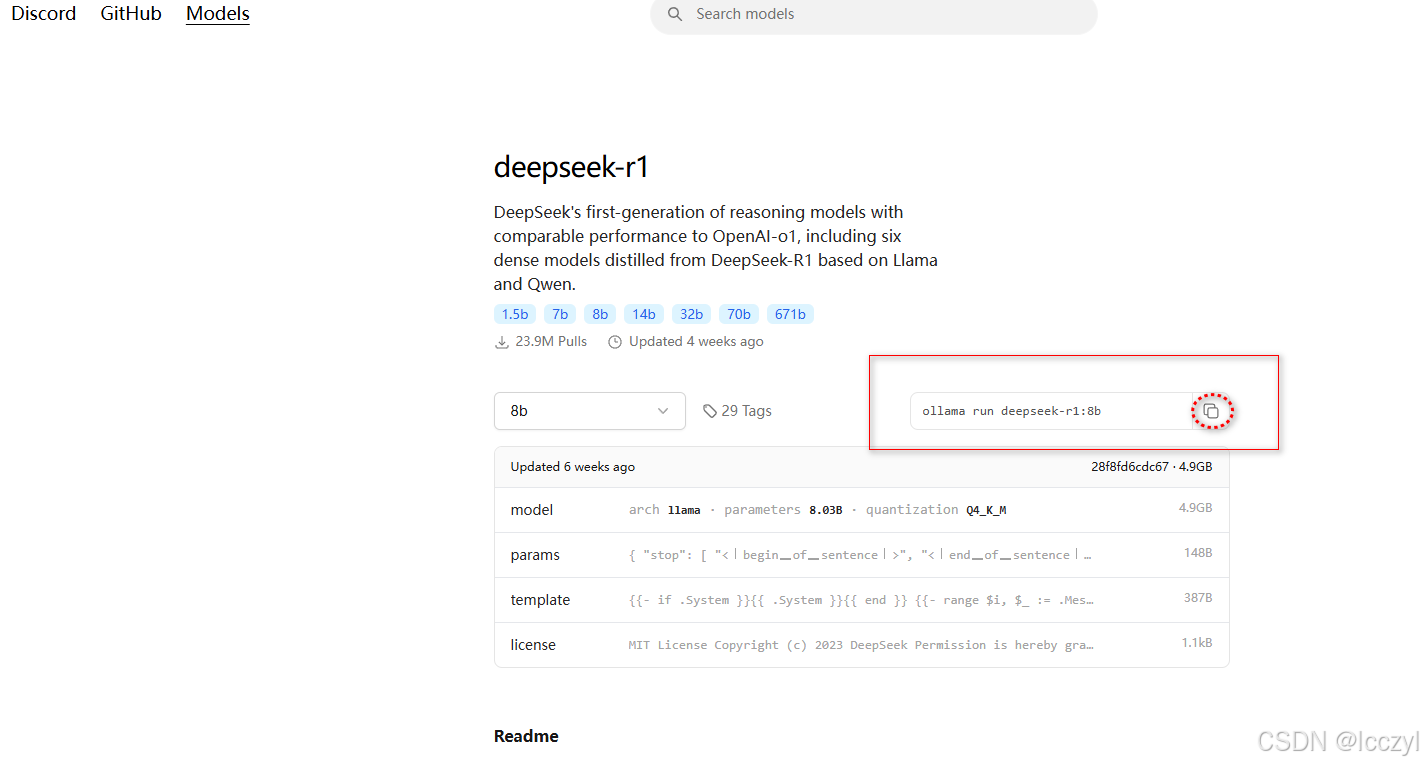Copy the ollama run deepseek-r1:8b command
The image size is (1424, 767).
(1211, 411)
